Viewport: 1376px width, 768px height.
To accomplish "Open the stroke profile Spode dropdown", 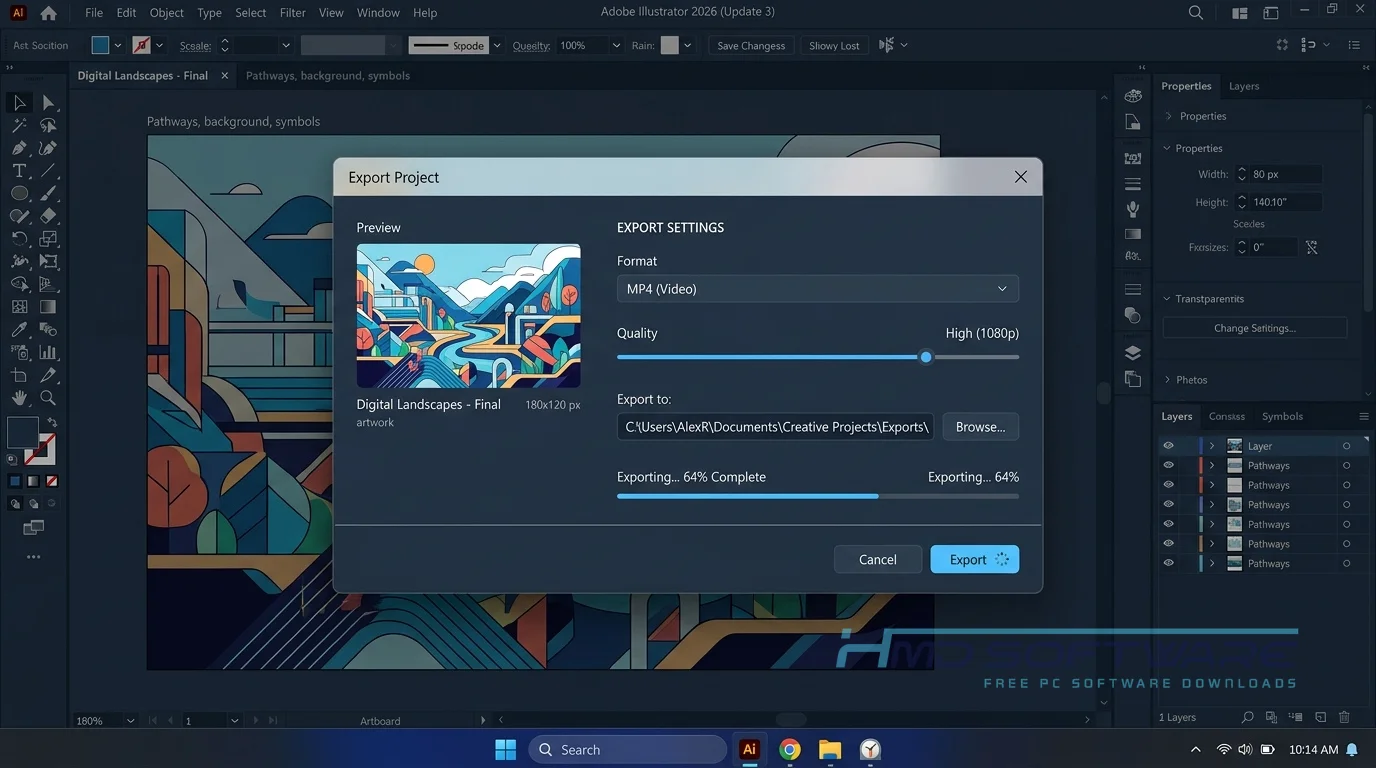I will 497,46.
